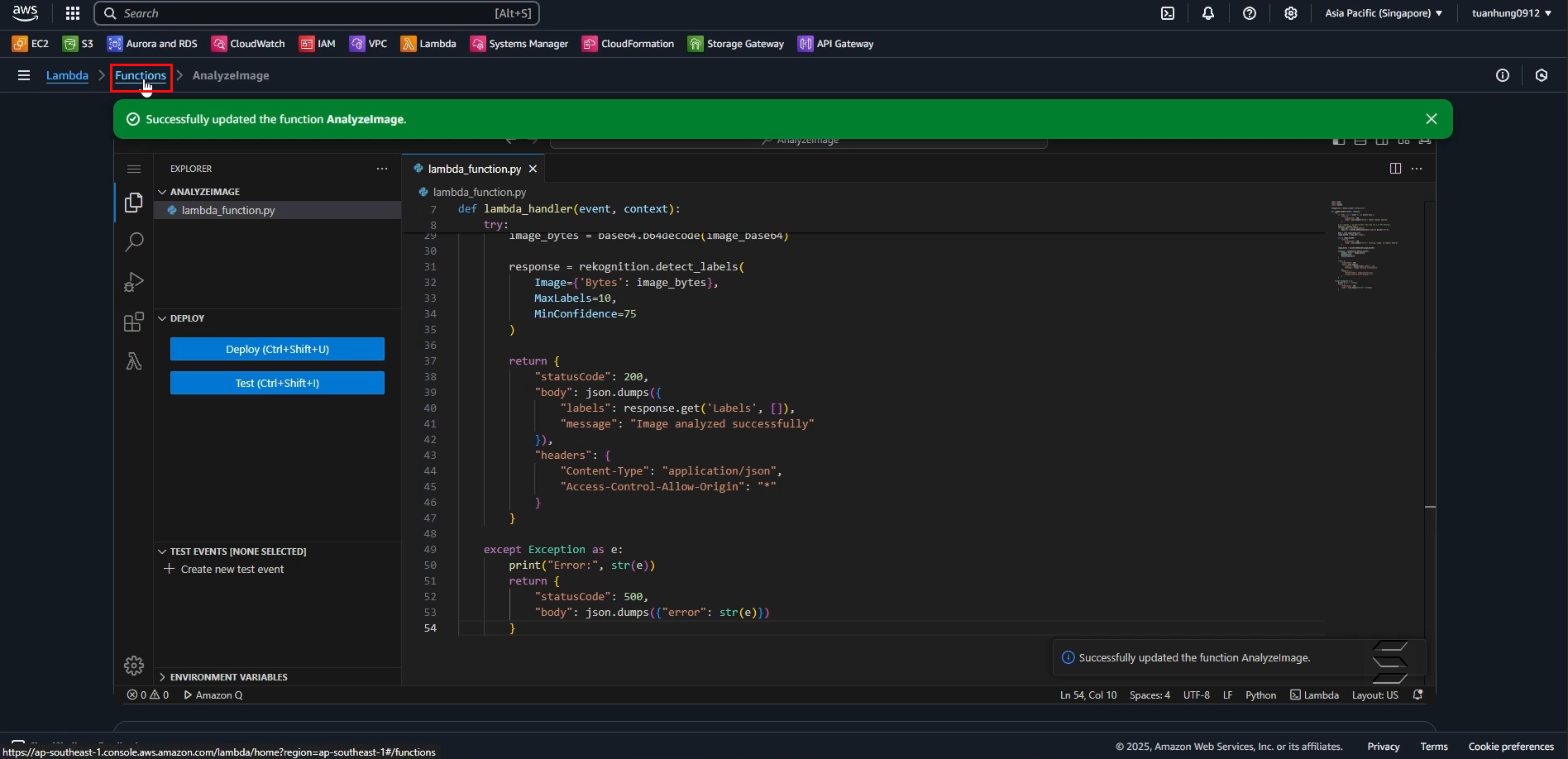Image resolution: width=1568 pixels, height=759 pixels.
Task: Show the Explorer view icon
Action: point(134,203)
